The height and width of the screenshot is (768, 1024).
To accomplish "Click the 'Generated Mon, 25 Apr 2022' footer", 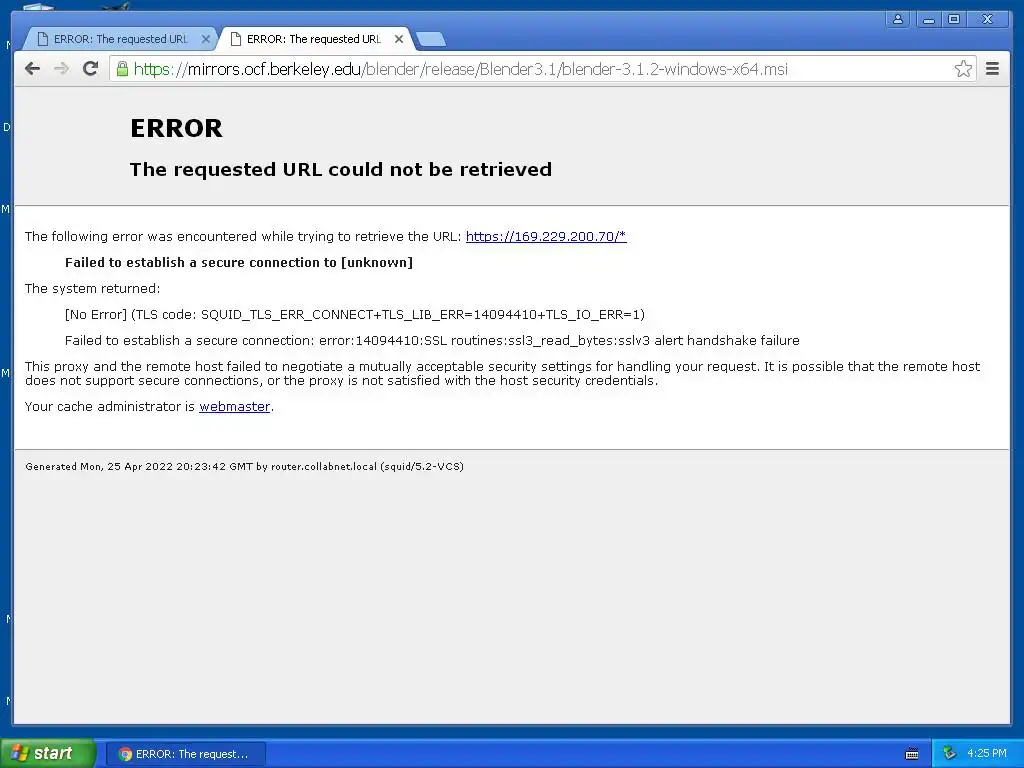I will tap(244, 466).
